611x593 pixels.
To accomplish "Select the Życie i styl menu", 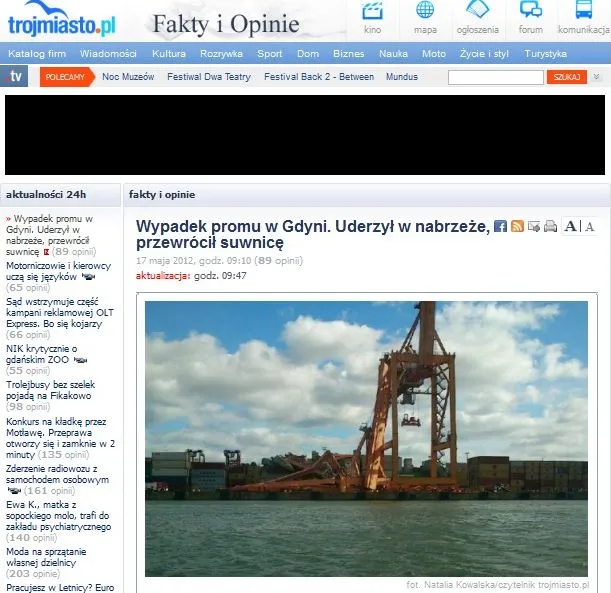I will click(484, 54).
